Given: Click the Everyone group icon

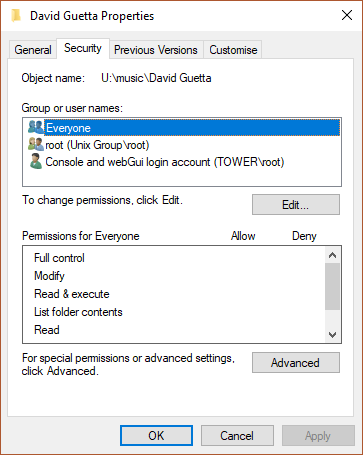Looking at the screenshot, I should (35, 127).
